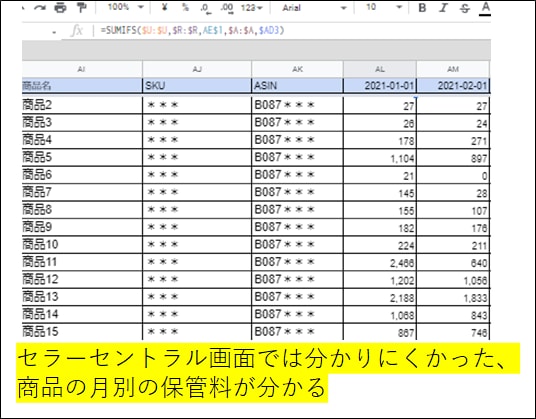Toggle italic formatting
Image resolution: width=536 pixels, height=419 pixels.
(444, 8)
